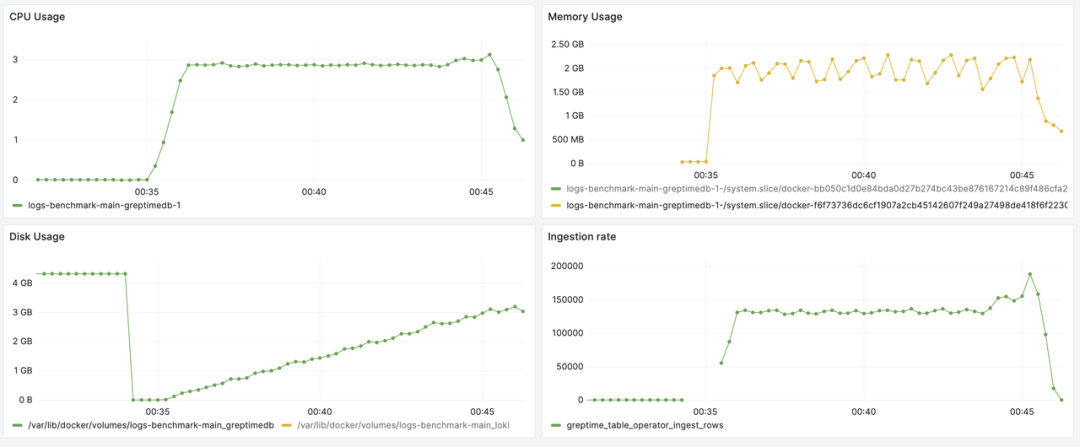Click the yellow docker-f6f73736 series color marker
The image size is (1080, 447).
coord(555,204)
